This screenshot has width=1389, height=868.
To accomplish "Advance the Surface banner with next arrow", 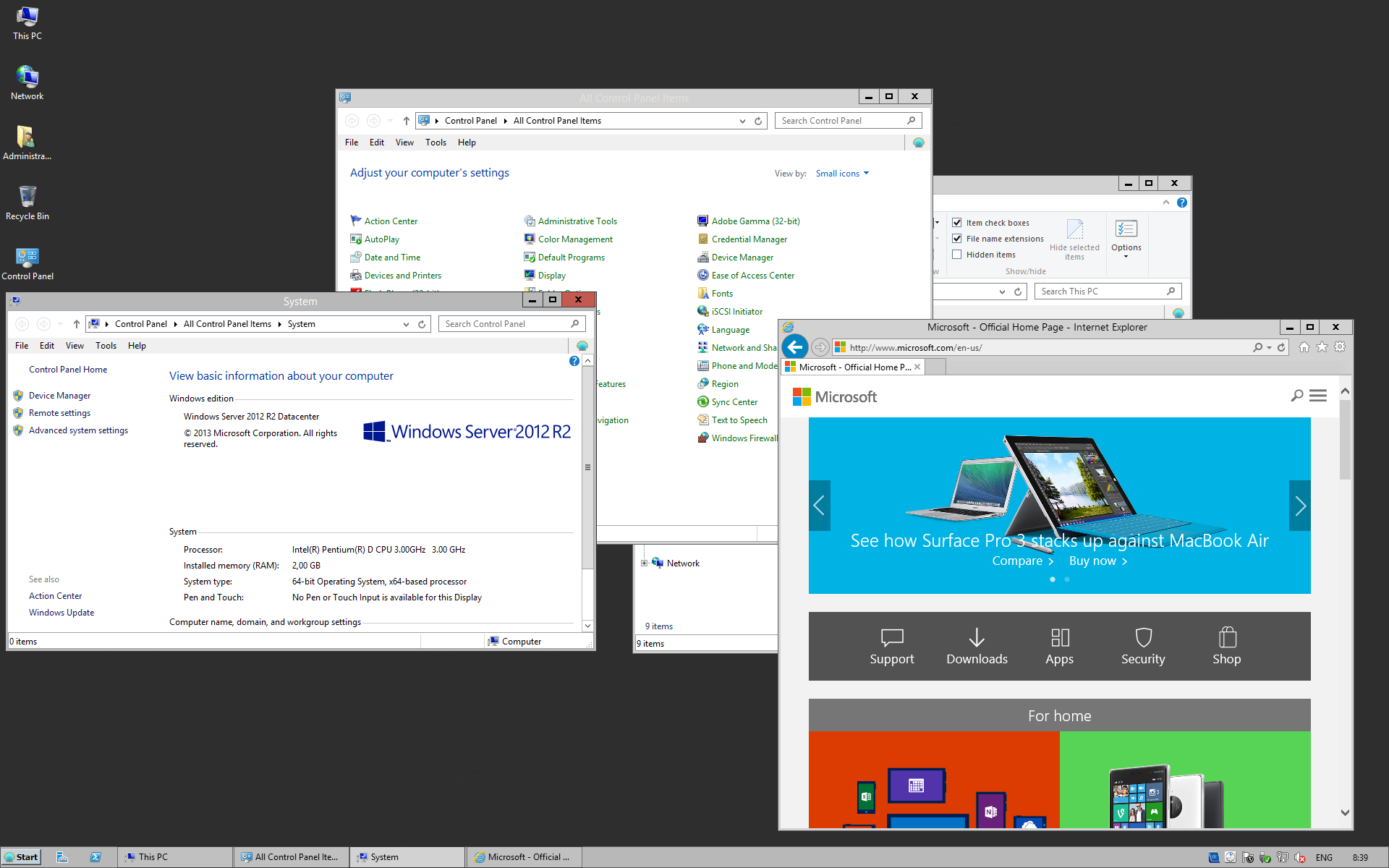I will tap(1300, 506).
